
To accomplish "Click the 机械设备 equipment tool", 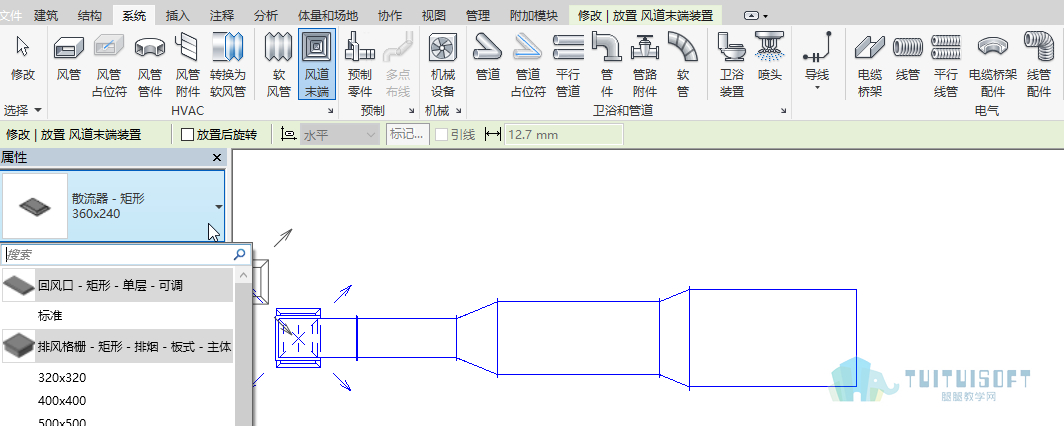I will point(443,64).
